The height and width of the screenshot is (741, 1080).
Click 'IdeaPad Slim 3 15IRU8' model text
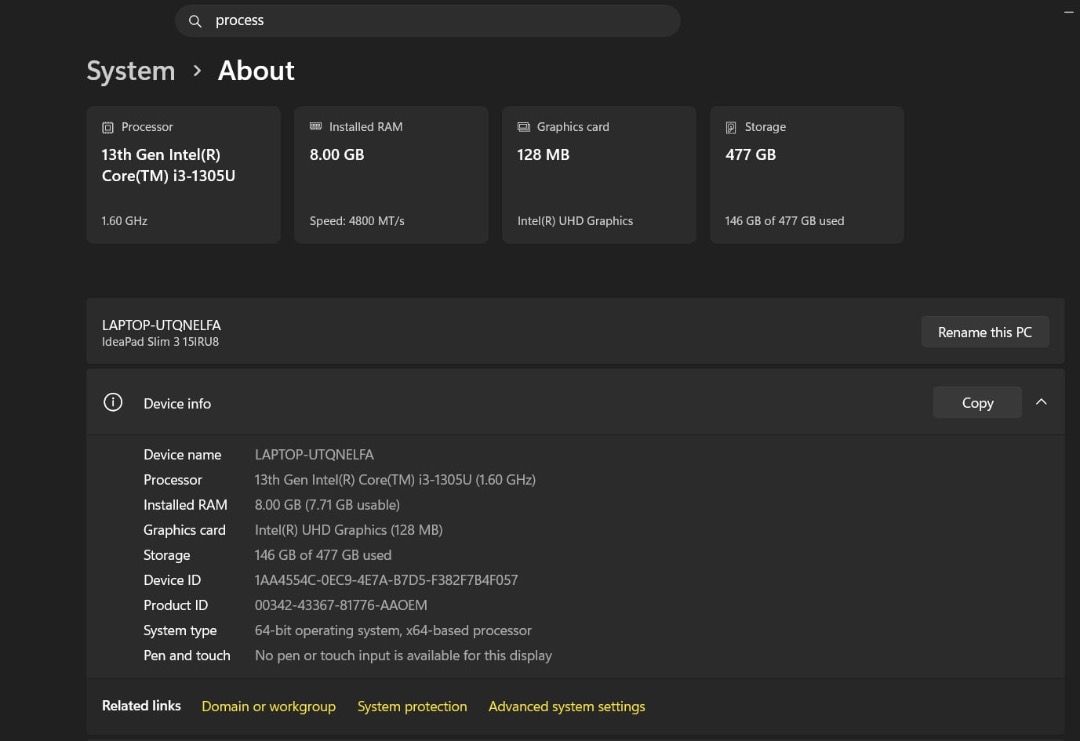point(160,342)
